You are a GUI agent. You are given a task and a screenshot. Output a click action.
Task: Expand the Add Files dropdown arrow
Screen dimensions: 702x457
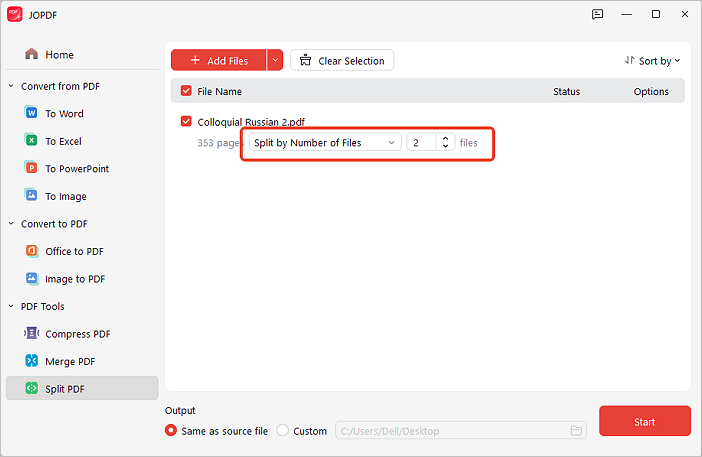click(x=274, y=61)
